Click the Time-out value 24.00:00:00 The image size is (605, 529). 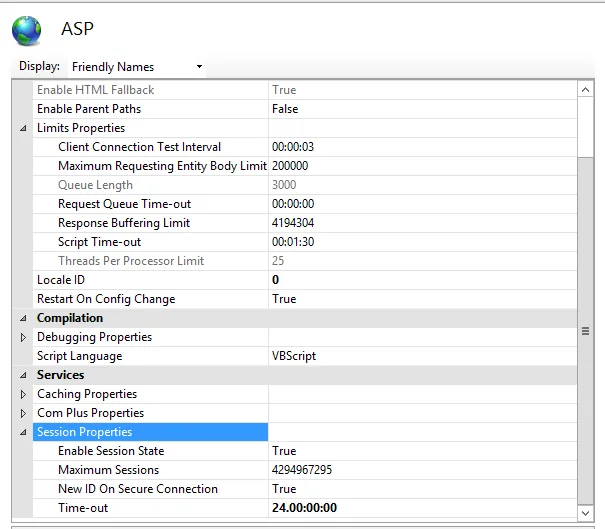(305, 508)
